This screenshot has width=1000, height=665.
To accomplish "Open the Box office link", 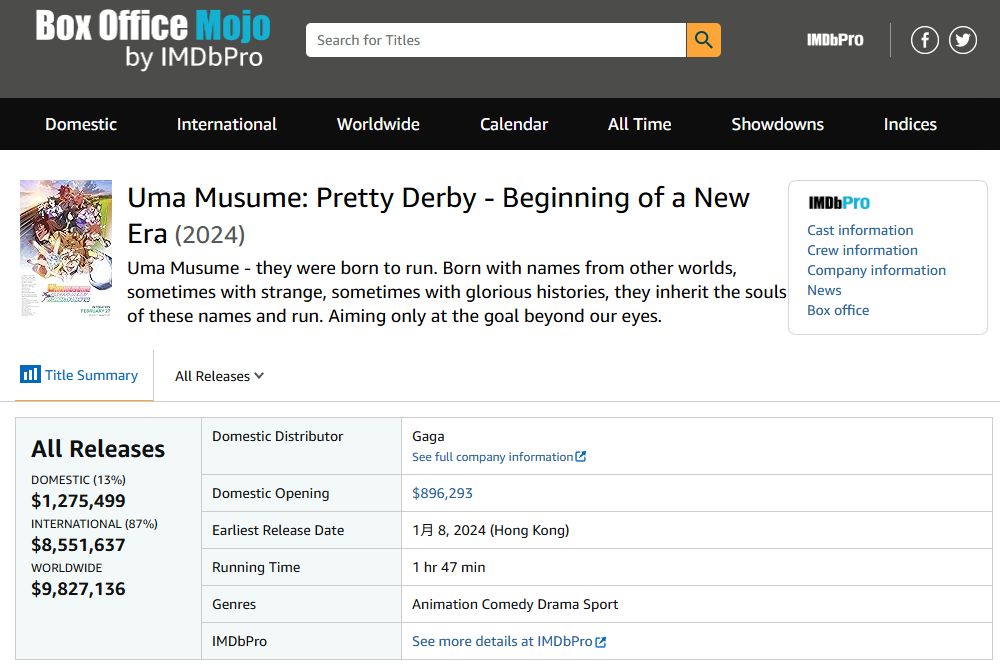I will click(838, 310).
